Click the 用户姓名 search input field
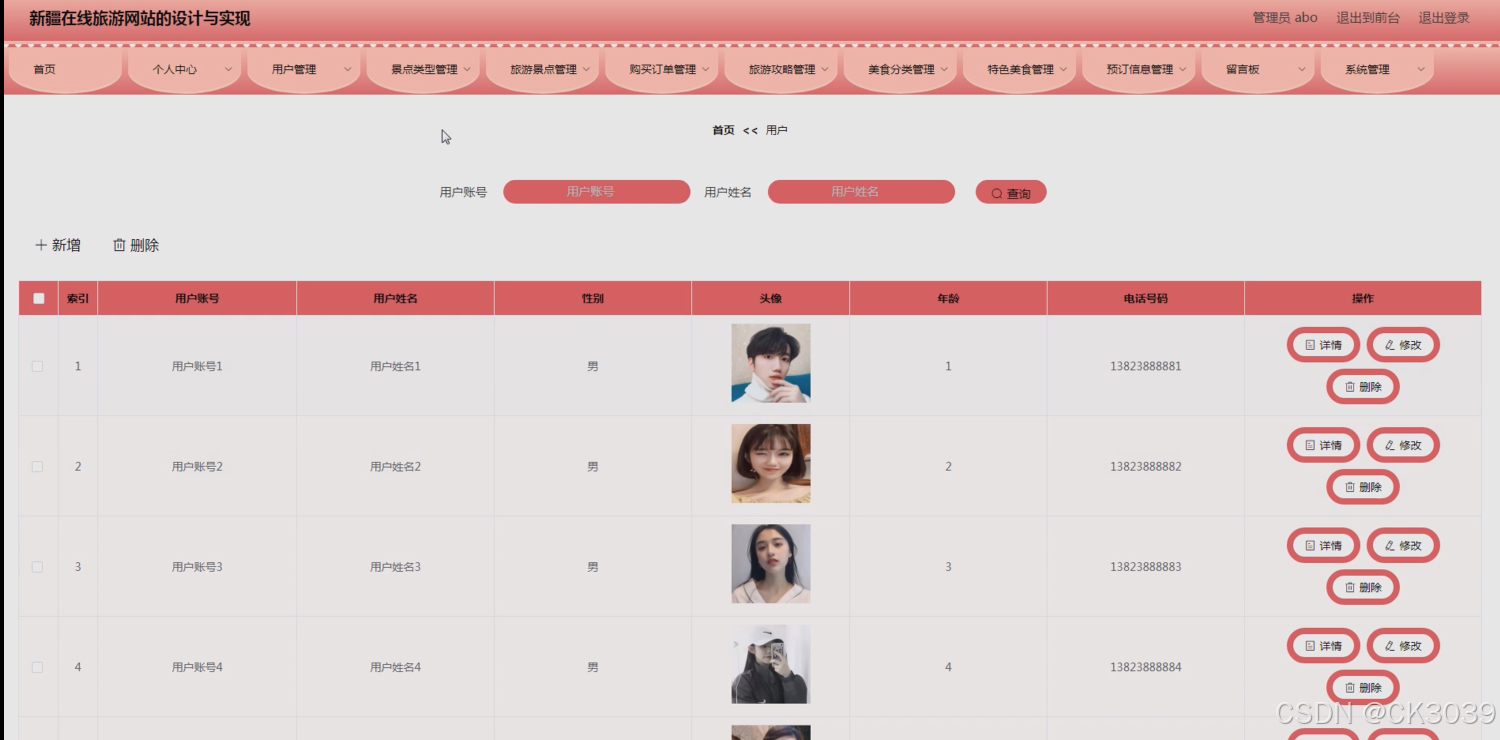The height and width of the screenshot is (740, 1500). (x=861, y=192)
